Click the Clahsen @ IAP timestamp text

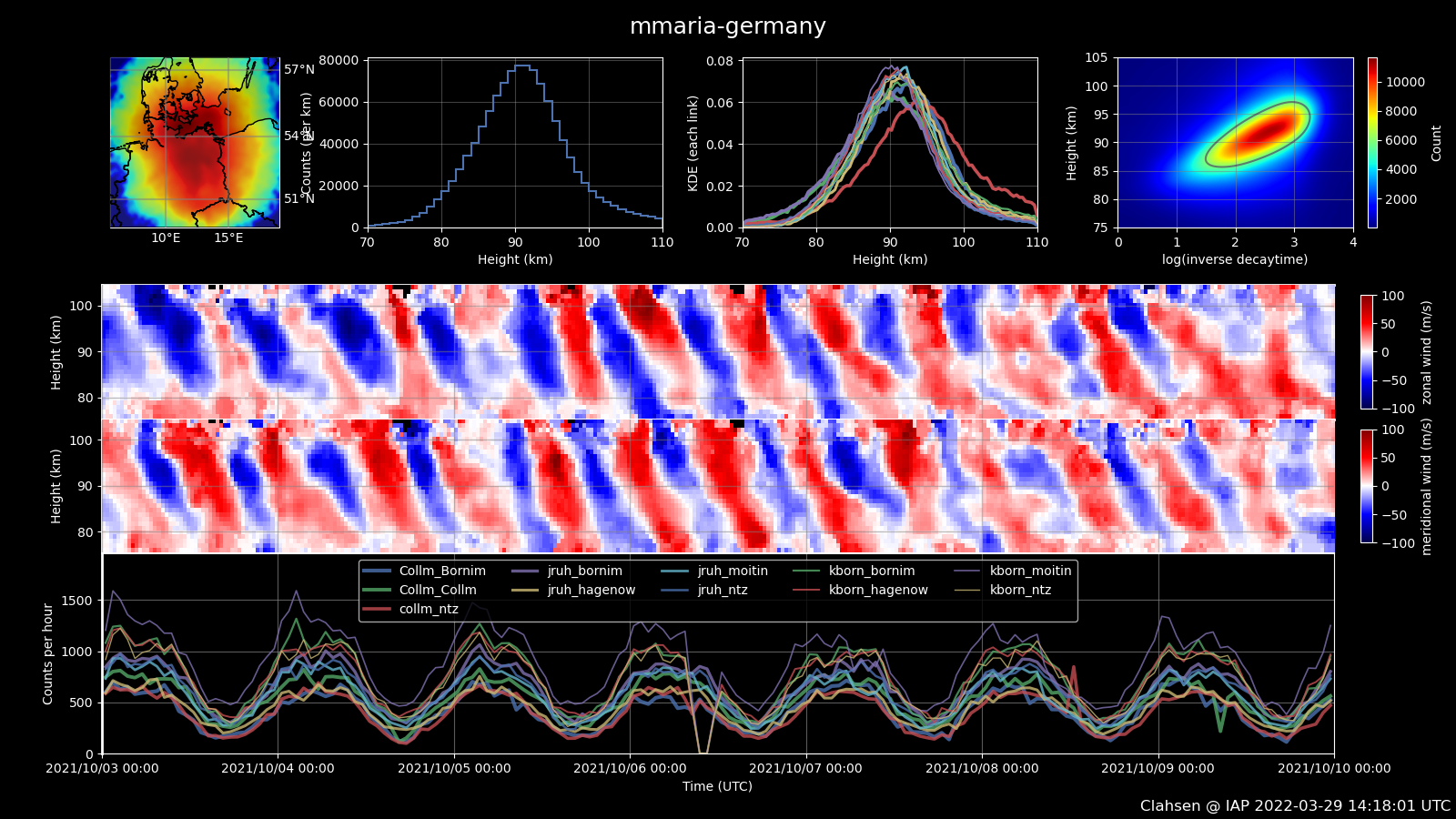click(x=1296, y=806)
